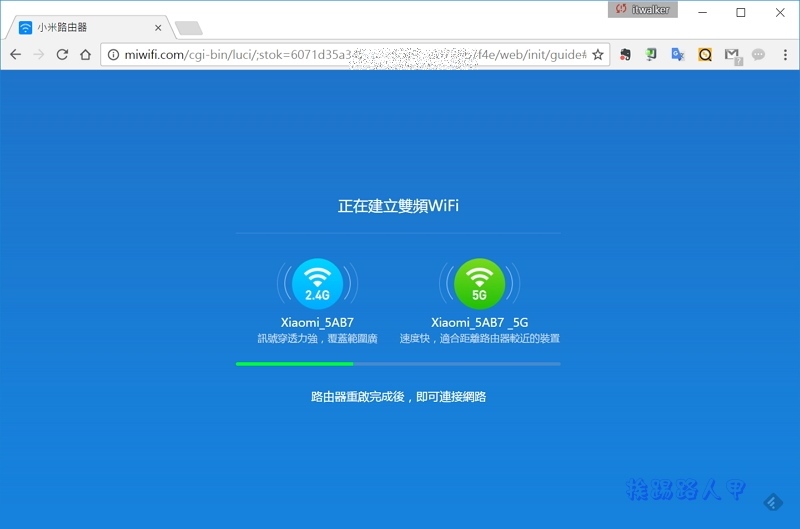Open the green extension icon in toolbar
800x529 pixels.
(651, 55)
